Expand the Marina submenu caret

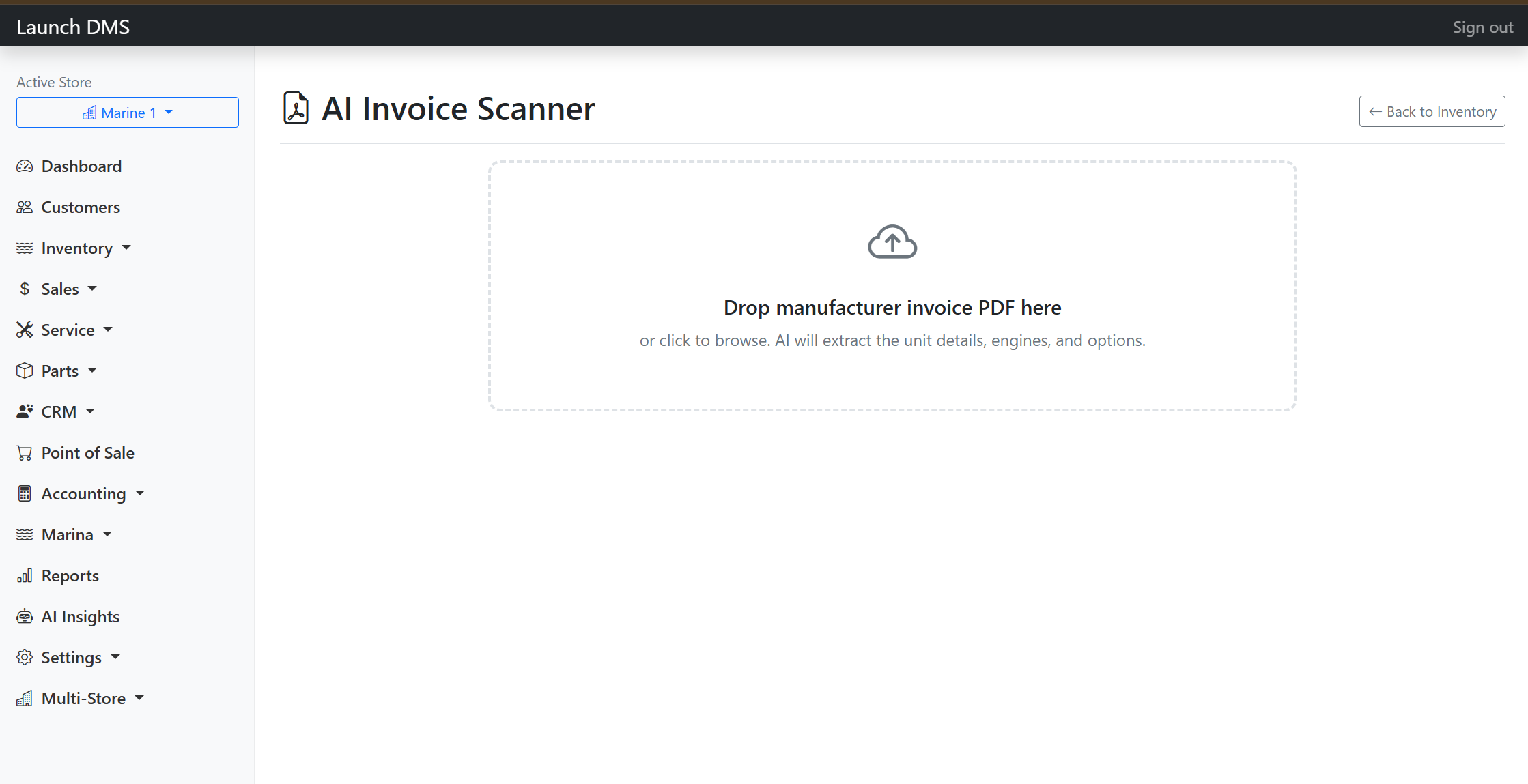click(x=107, y=534)
